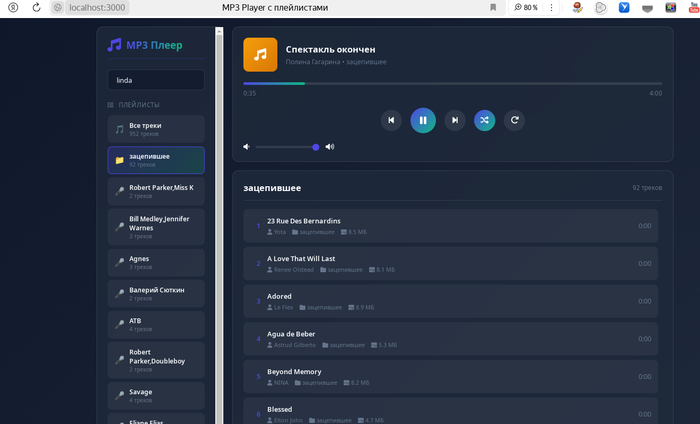The height and width of the screenshot is (424, 700).
Task: Skip to the previous track
Action: click(391, 120)
